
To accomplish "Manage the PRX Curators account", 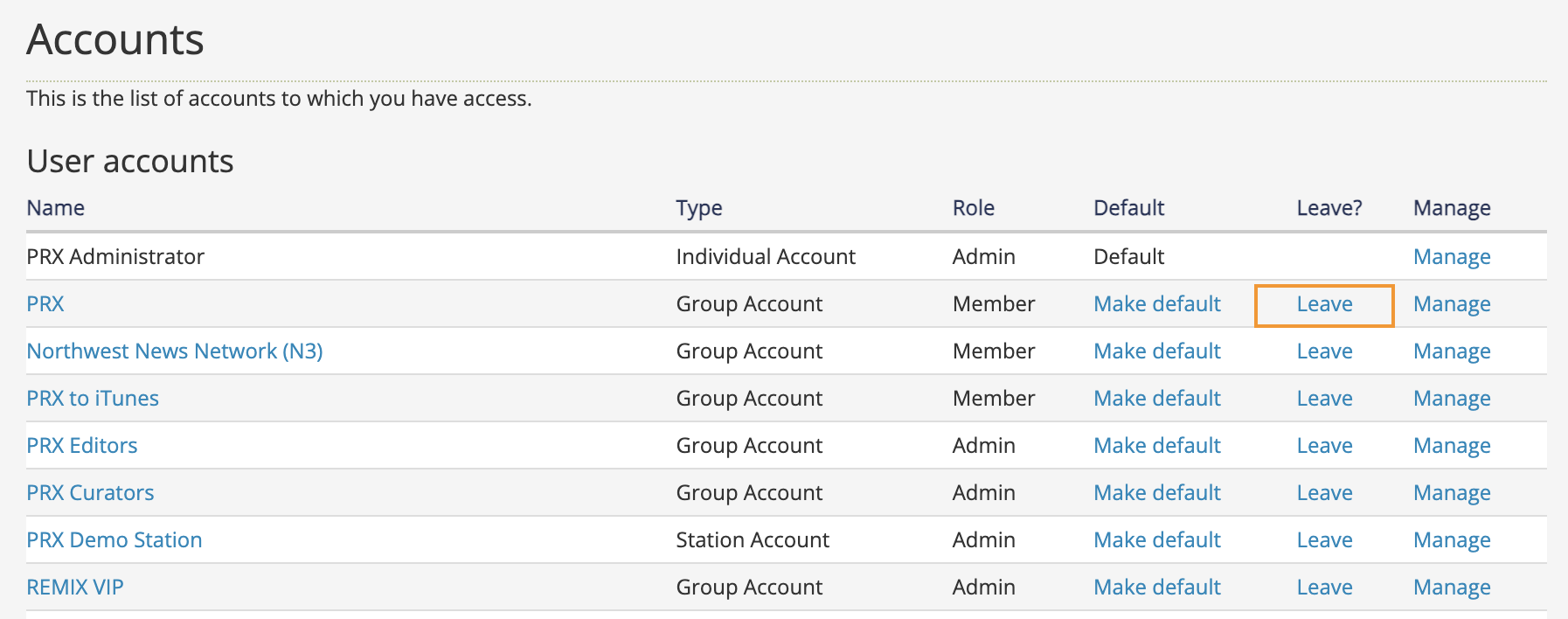I will pyautogui.click(x=1452, y=493).
